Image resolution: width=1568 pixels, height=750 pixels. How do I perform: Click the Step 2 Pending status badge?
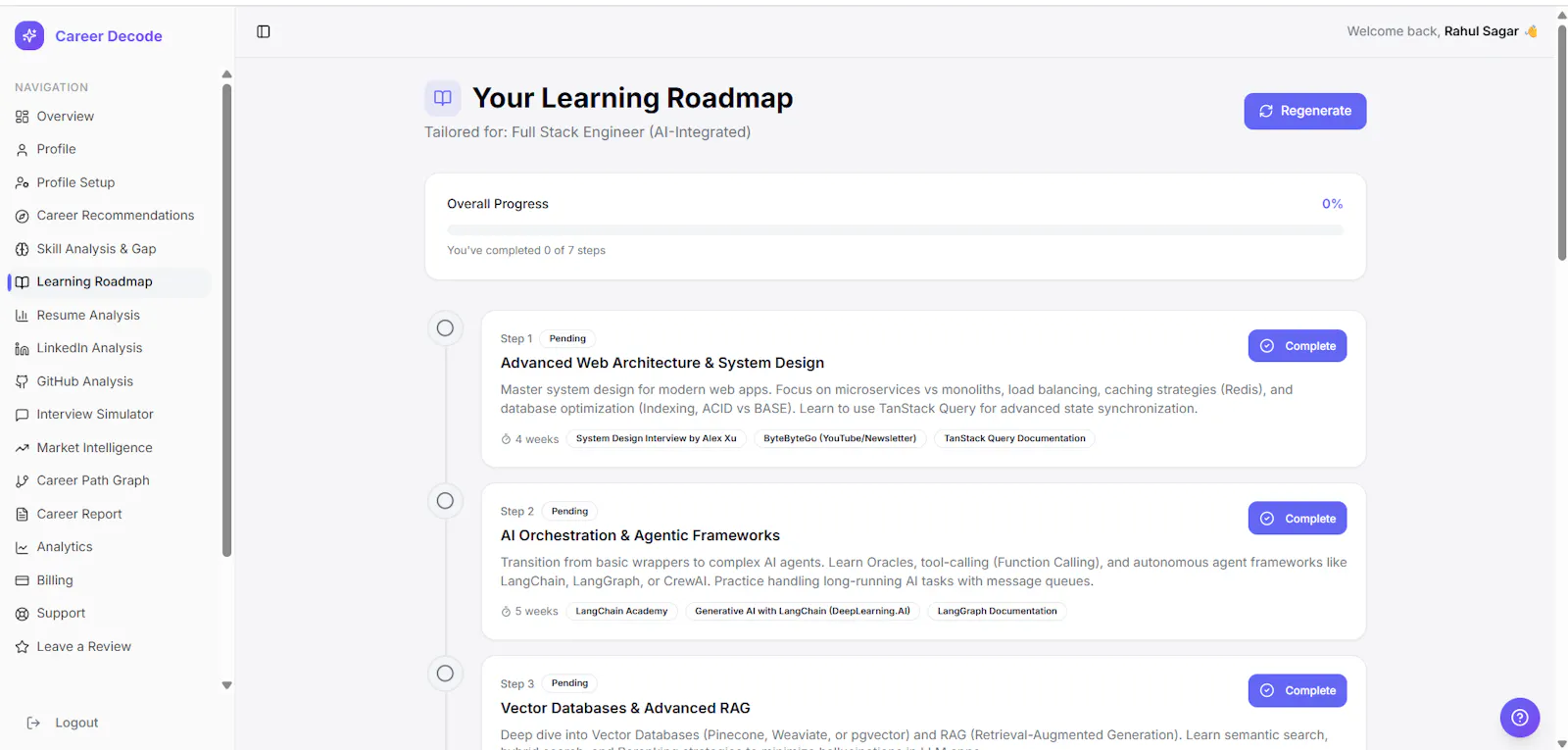point(569,512)
